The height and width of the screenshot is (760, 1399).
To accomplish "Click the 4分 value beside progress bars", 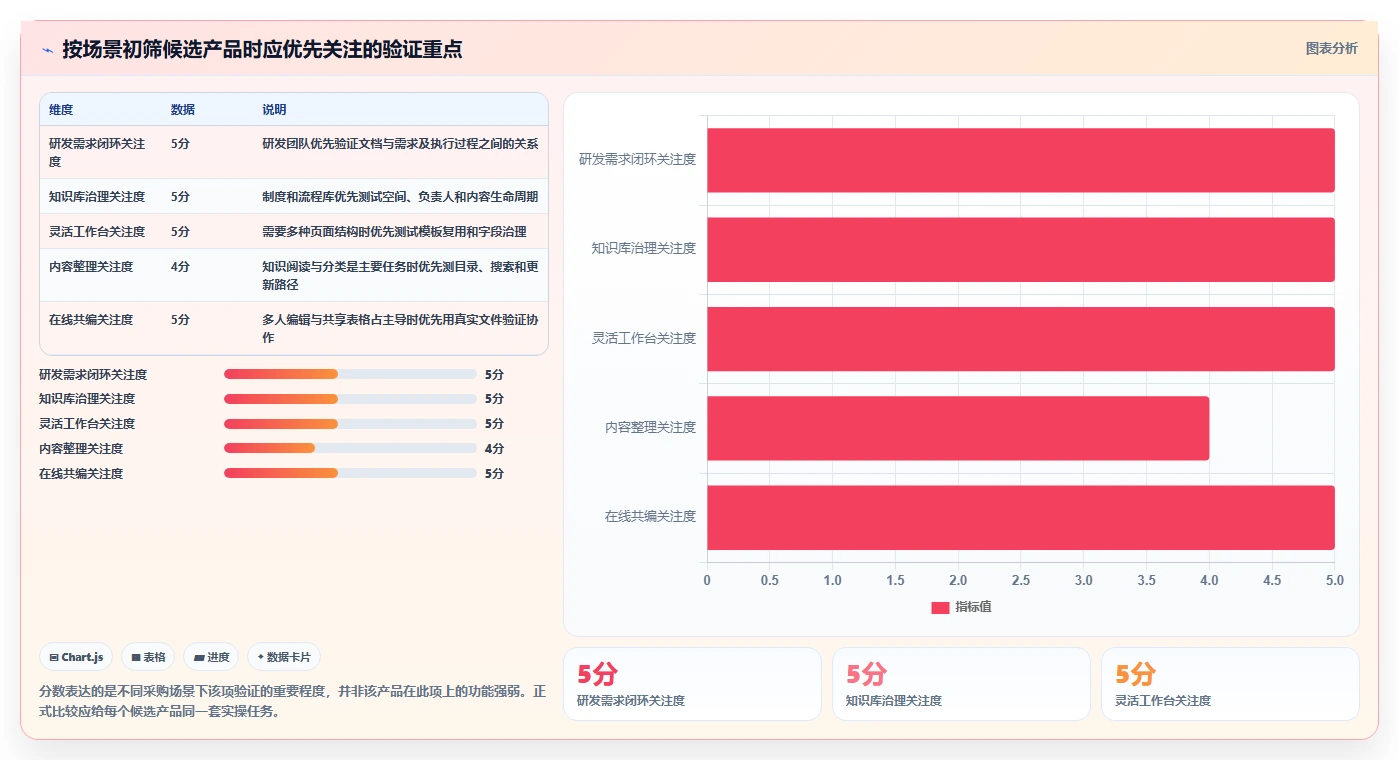I will [x=494, y=449].
